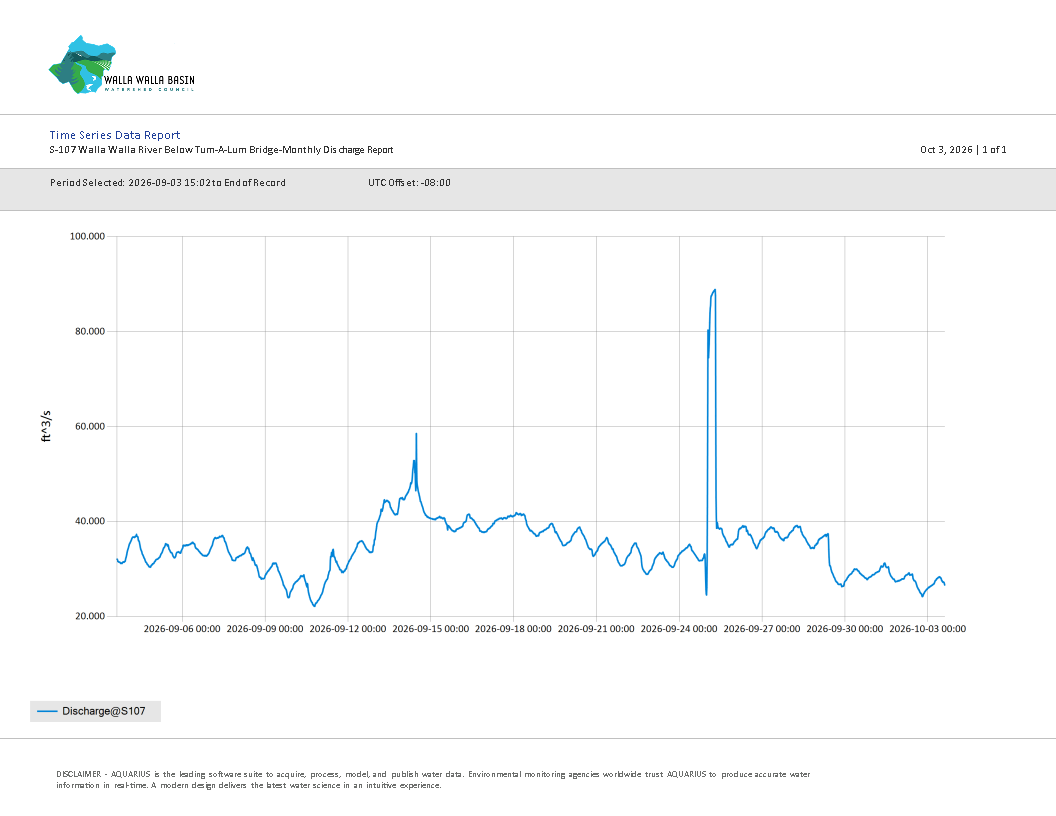Click the 2026-09-09 00:00 x-axis label
The image size is (1056, 816).
tap(265, 629)
